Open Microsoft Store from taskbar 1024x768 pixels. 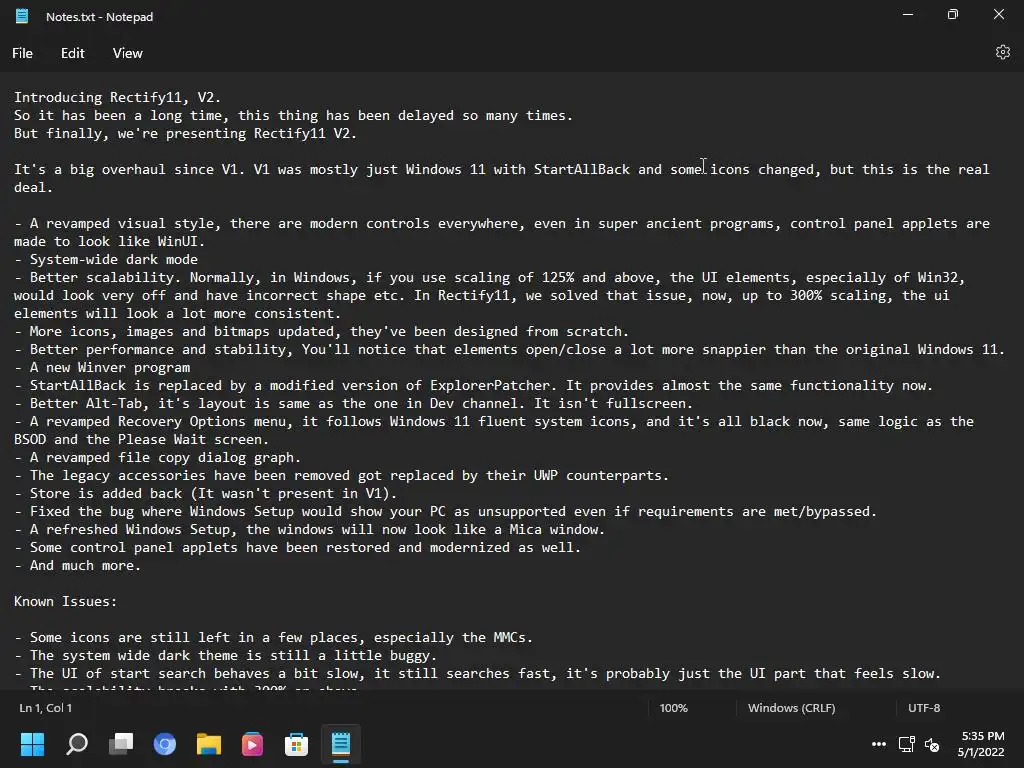point(296,744)
